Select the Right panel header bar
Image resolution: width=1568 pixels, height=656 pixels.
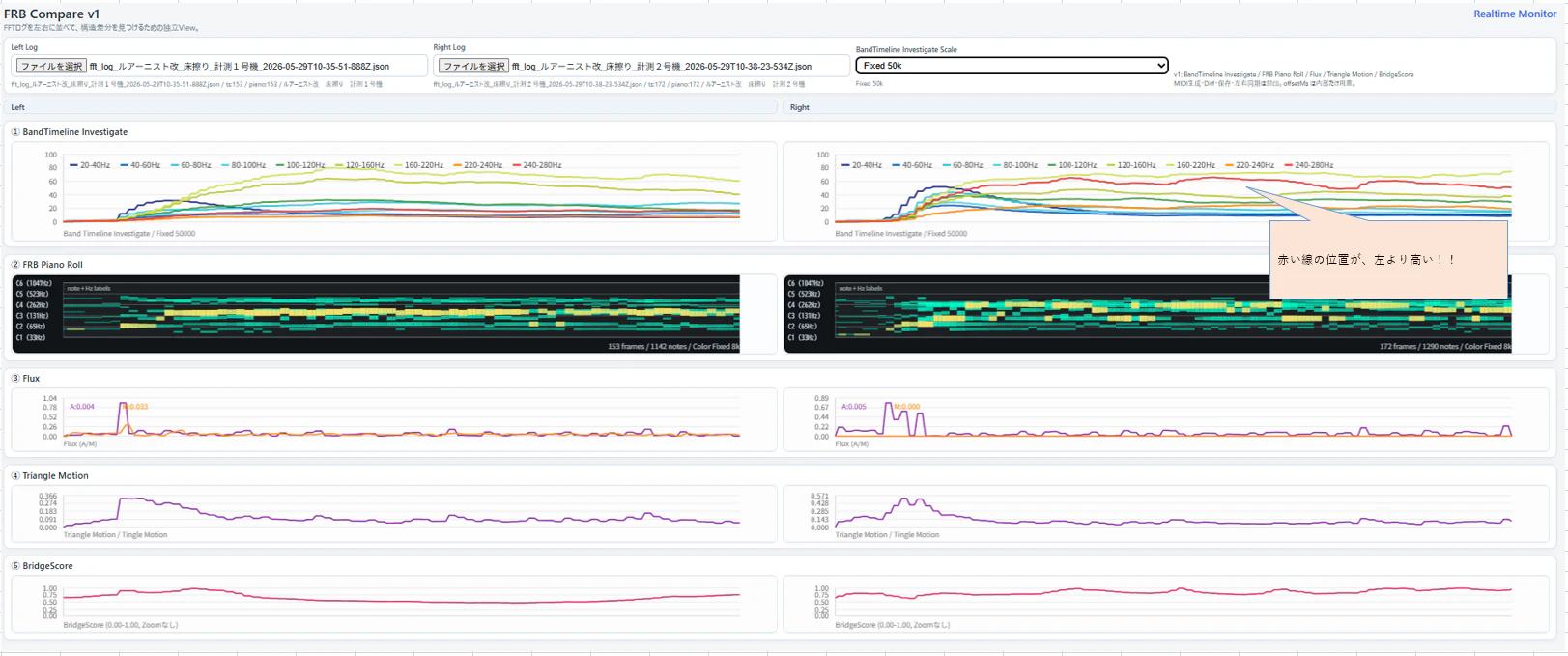point(1169,107)
